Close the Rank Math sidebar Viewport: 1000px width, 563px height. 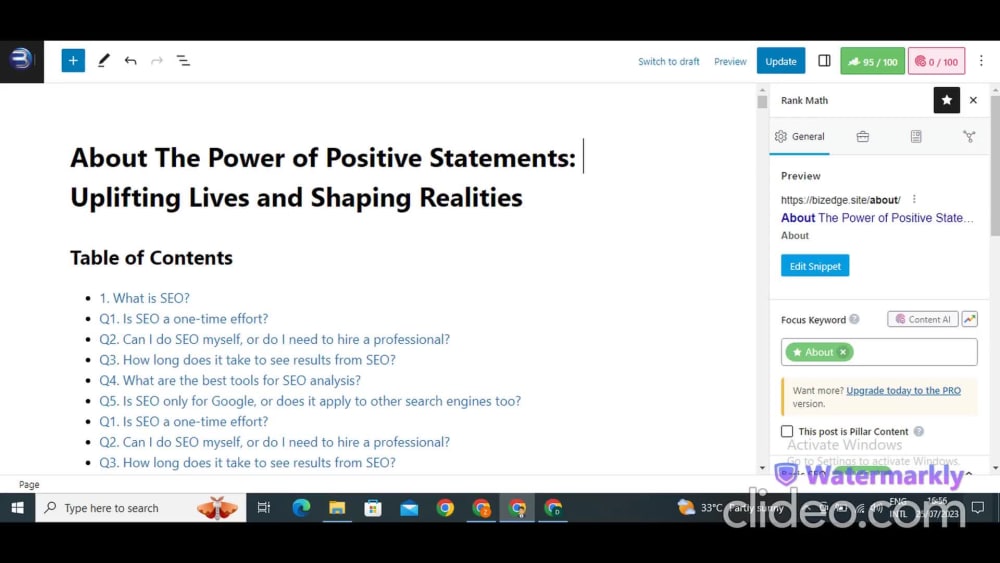973,100
